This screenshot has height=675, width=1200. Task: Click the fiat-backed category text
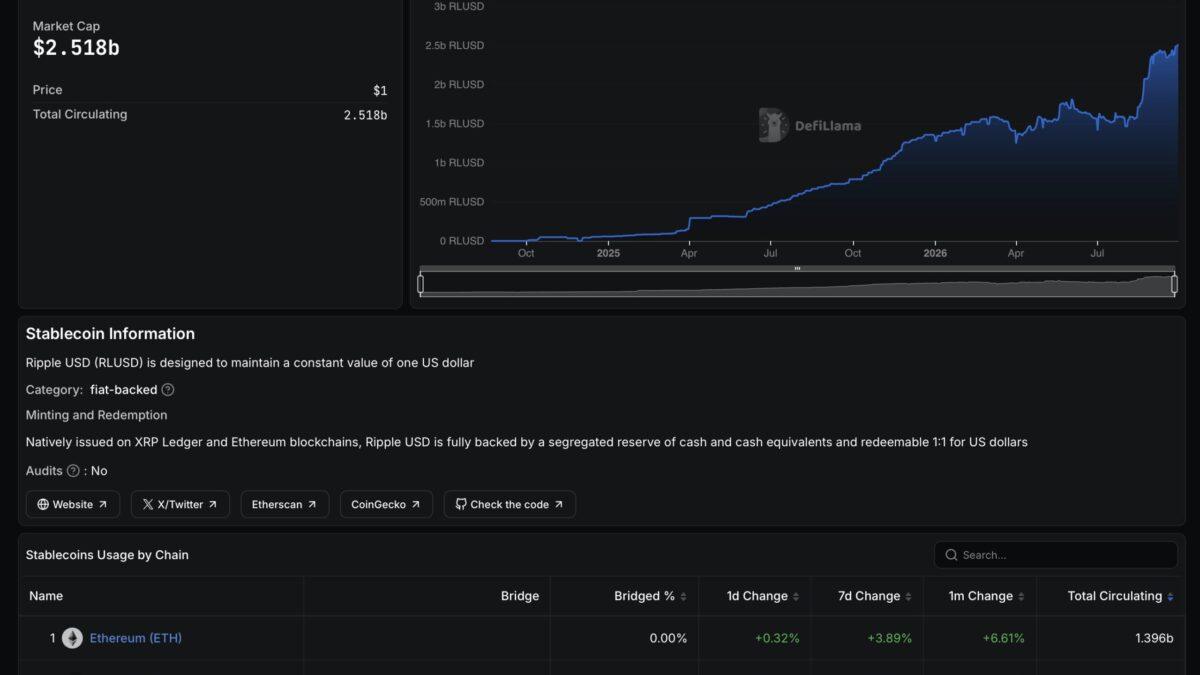pos(123,390)
